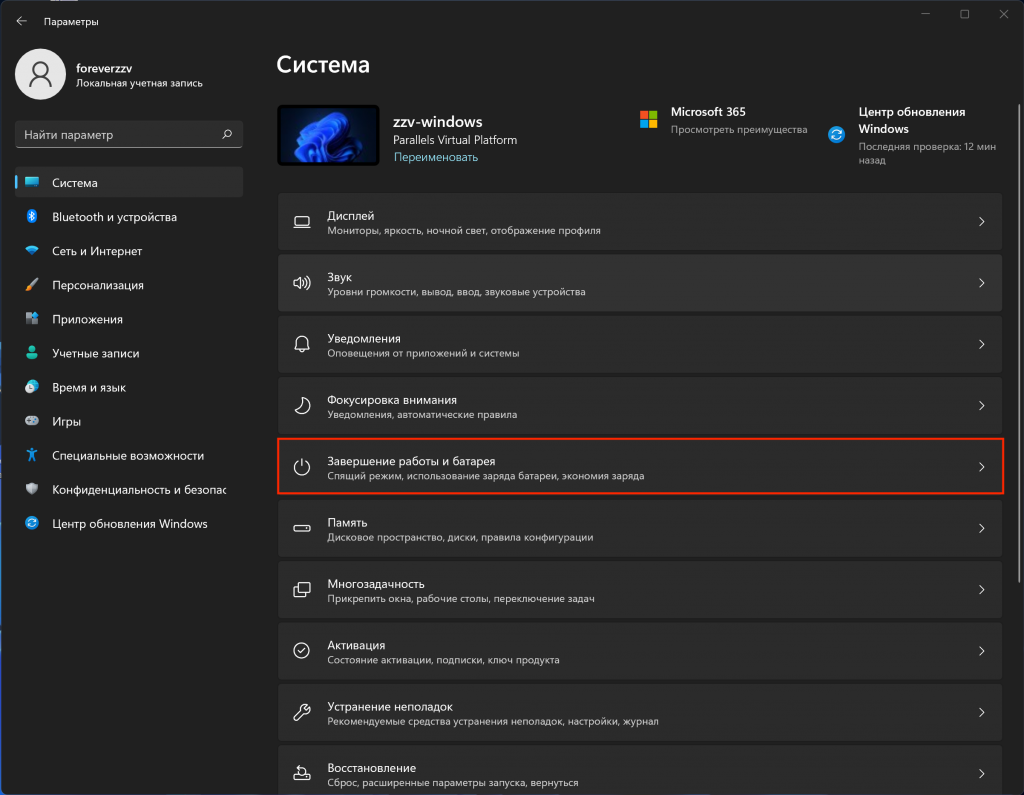Screen dimensions: 1024x795
Task: Click the power icon for Завершение работы
Action: pos(302,467)
